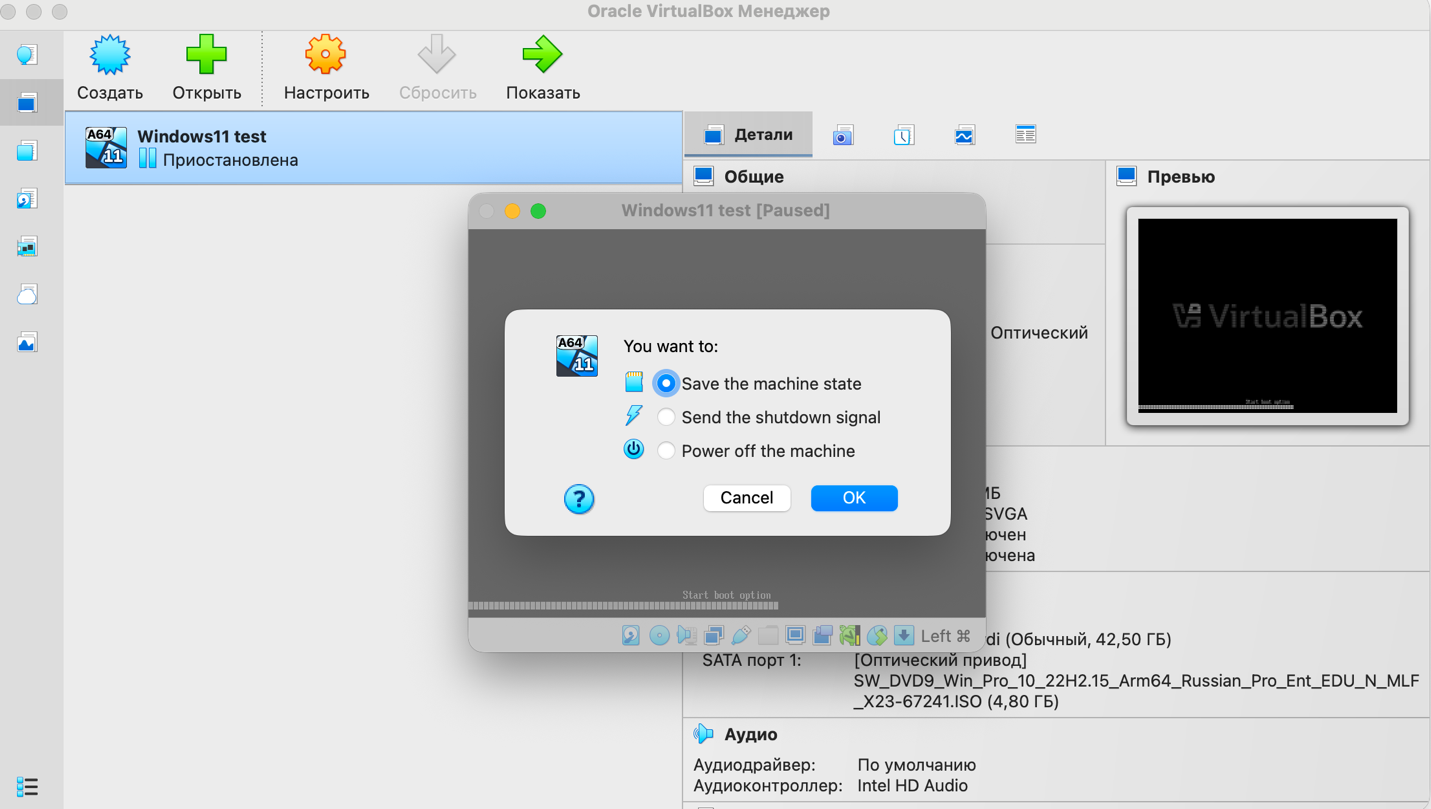Choose Power off the machine option

pos(666,451)
